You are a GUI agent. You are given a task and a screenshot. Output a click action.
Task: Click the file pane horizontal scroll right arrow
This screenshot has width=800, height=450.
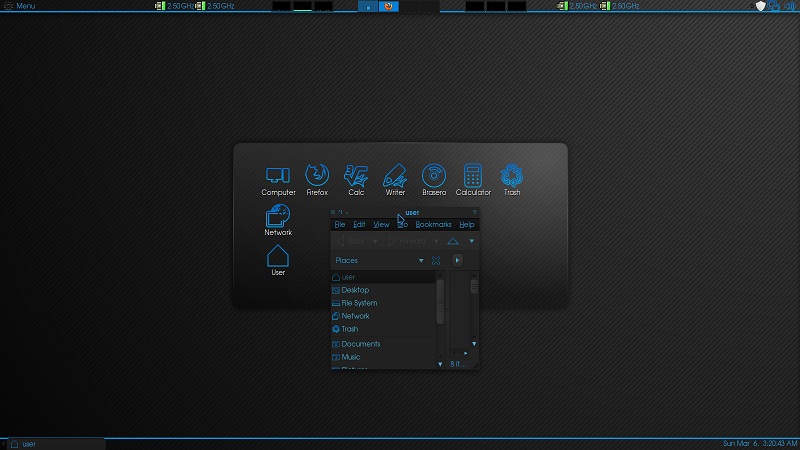point(465,353)
